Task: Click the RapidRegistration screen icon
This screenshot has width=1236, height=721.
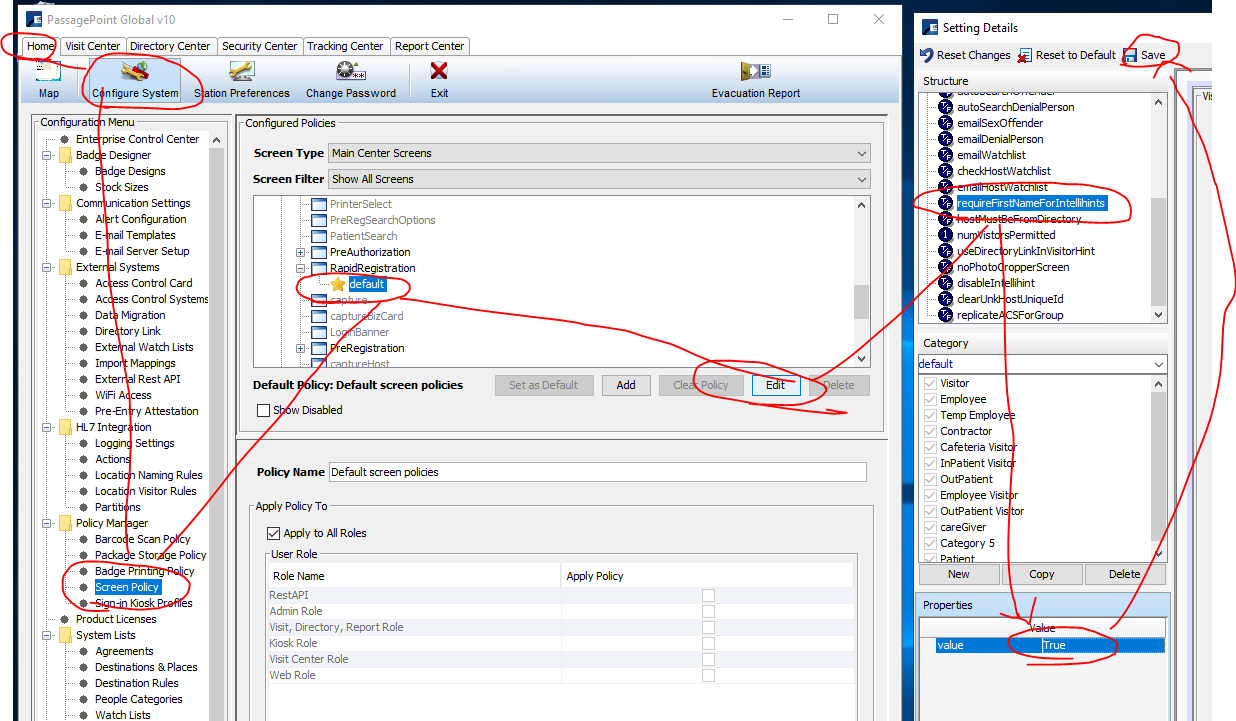Action: [x=319, y=268]
